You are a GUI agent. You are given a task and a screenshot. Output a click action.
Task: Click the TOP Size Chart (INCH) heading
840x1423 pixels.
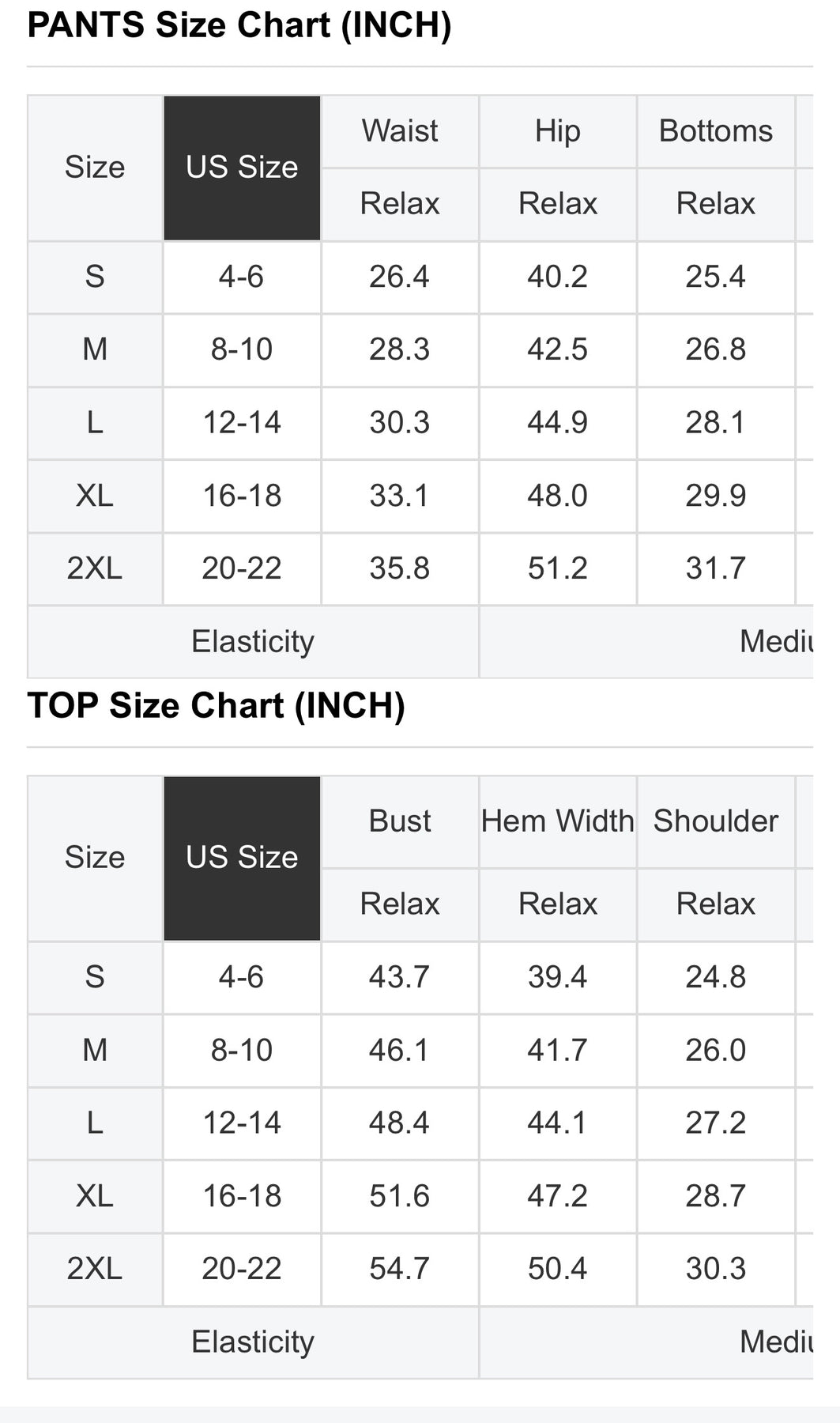pos(216,705)
